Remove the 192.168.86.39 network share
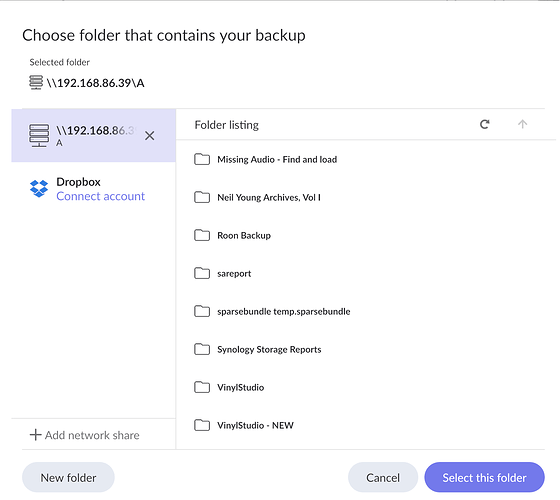Viewport: 560px width, 500px height. pos(150,136)
